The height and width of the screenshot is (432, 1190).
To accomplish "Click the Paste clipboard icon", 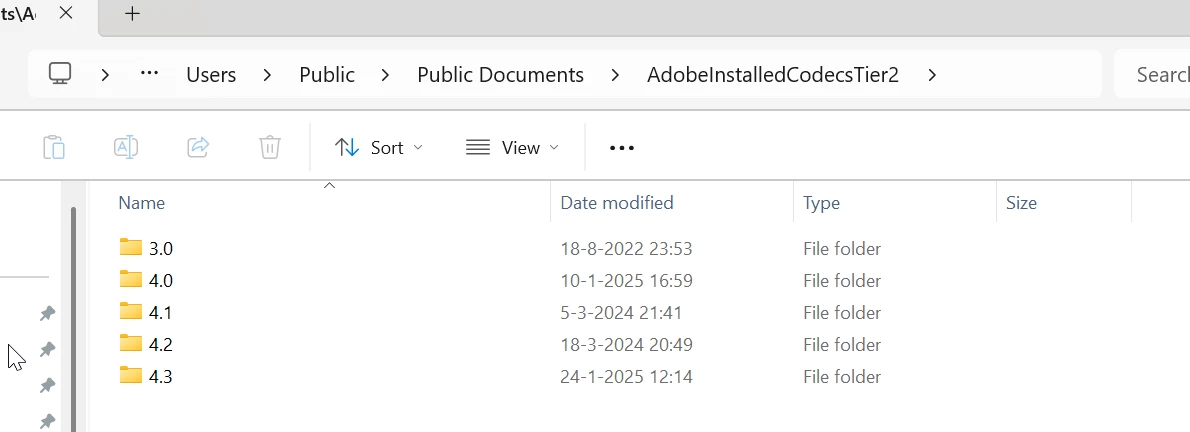I will pyautogui.click(x=54, y=148).
